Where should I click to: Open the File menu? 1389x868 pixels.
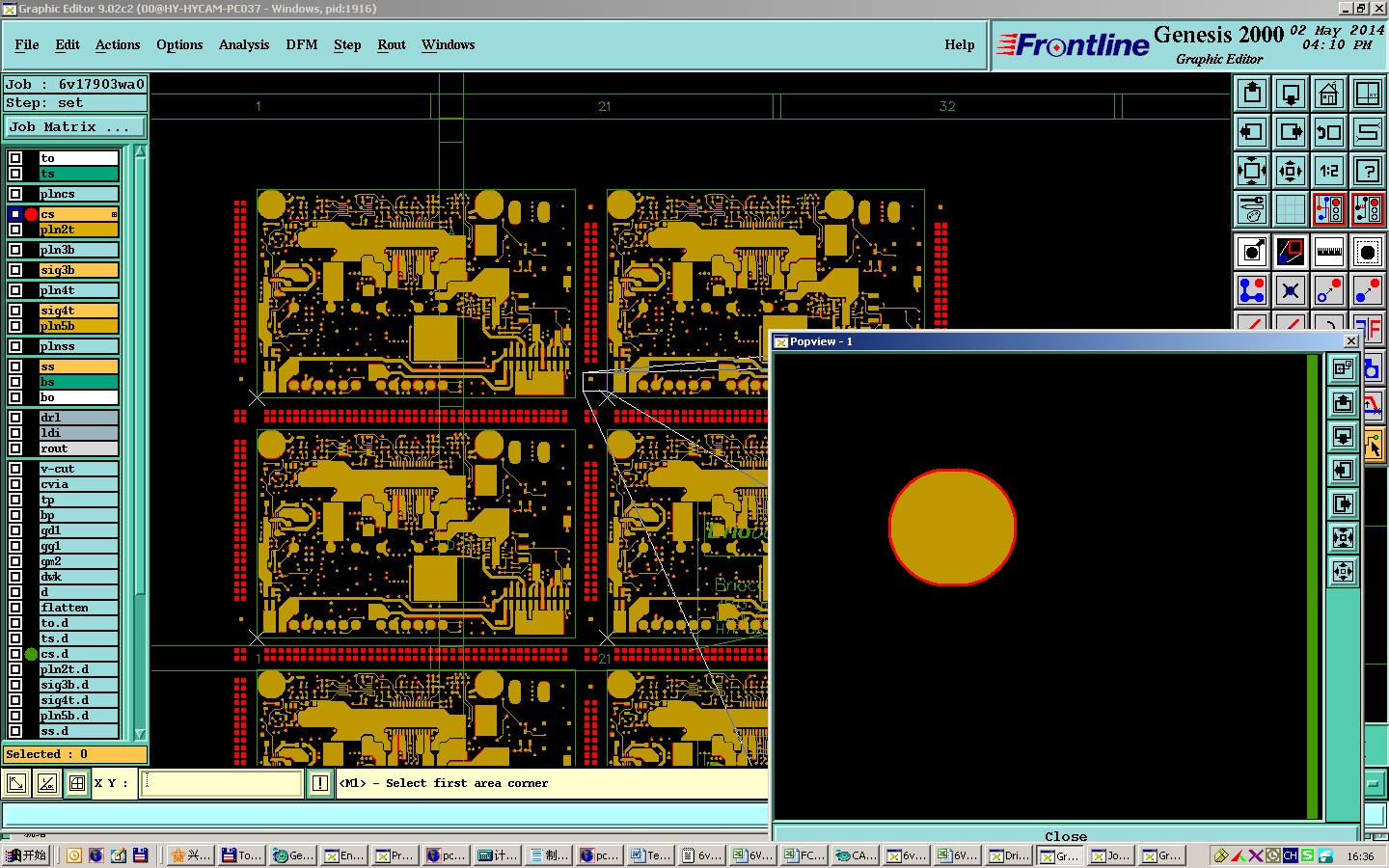[x=27, y=44]
